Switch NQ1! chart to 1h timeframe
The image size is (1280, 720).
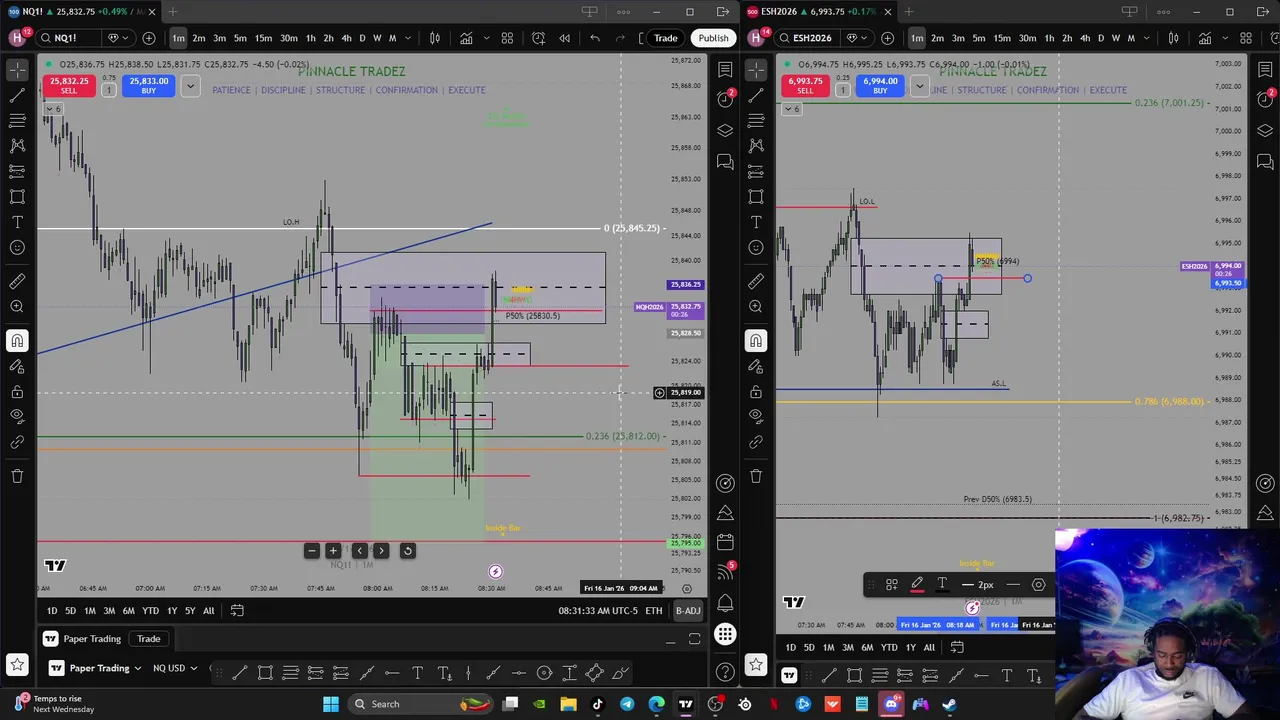coord(310,38)
